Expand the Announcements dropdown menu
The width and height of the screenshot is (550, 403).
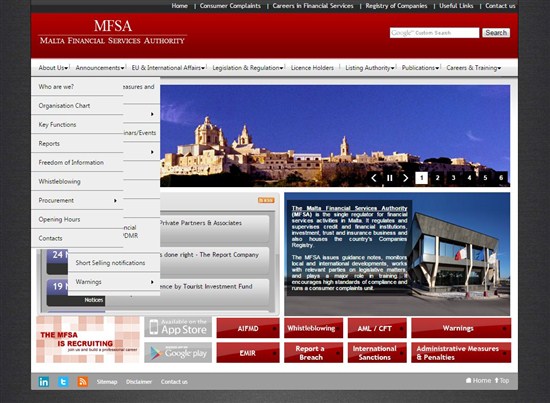click(x=100, y=68)
